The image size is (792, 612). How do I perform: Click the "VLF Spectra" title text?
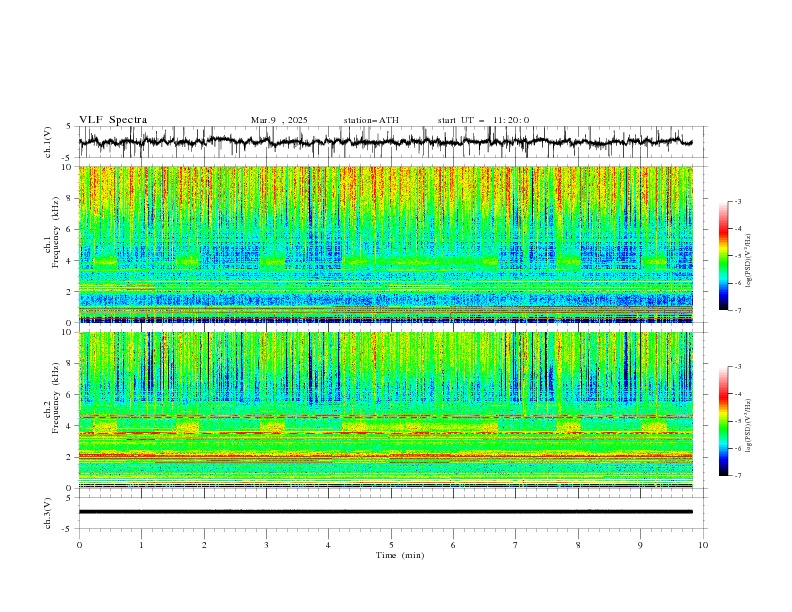click(x=113, y=120)
